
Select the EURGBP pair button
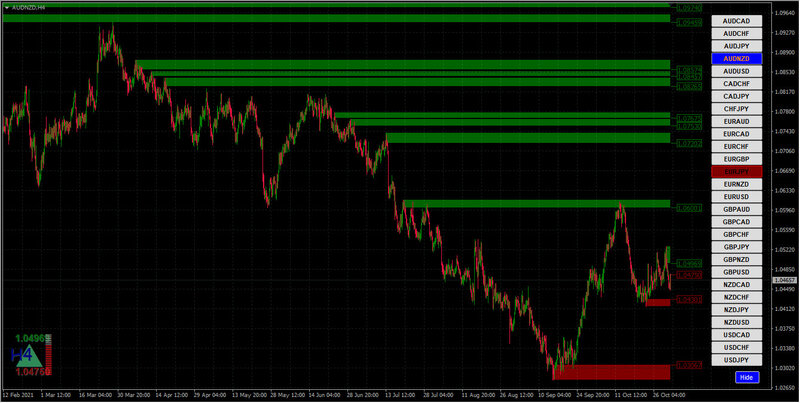coord(736,159)
